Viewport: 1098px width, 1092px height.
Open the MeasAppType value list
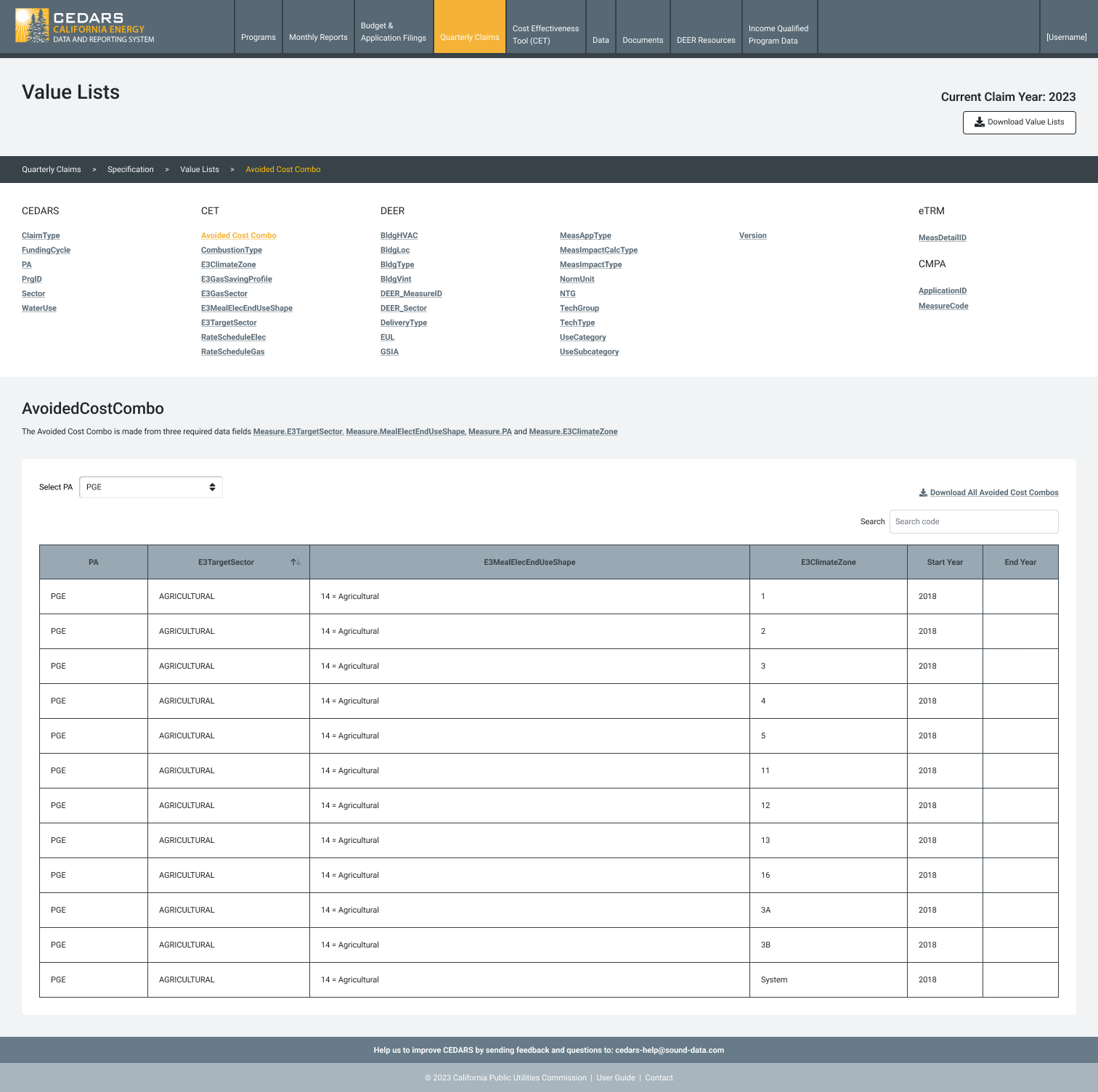point(585,235)
